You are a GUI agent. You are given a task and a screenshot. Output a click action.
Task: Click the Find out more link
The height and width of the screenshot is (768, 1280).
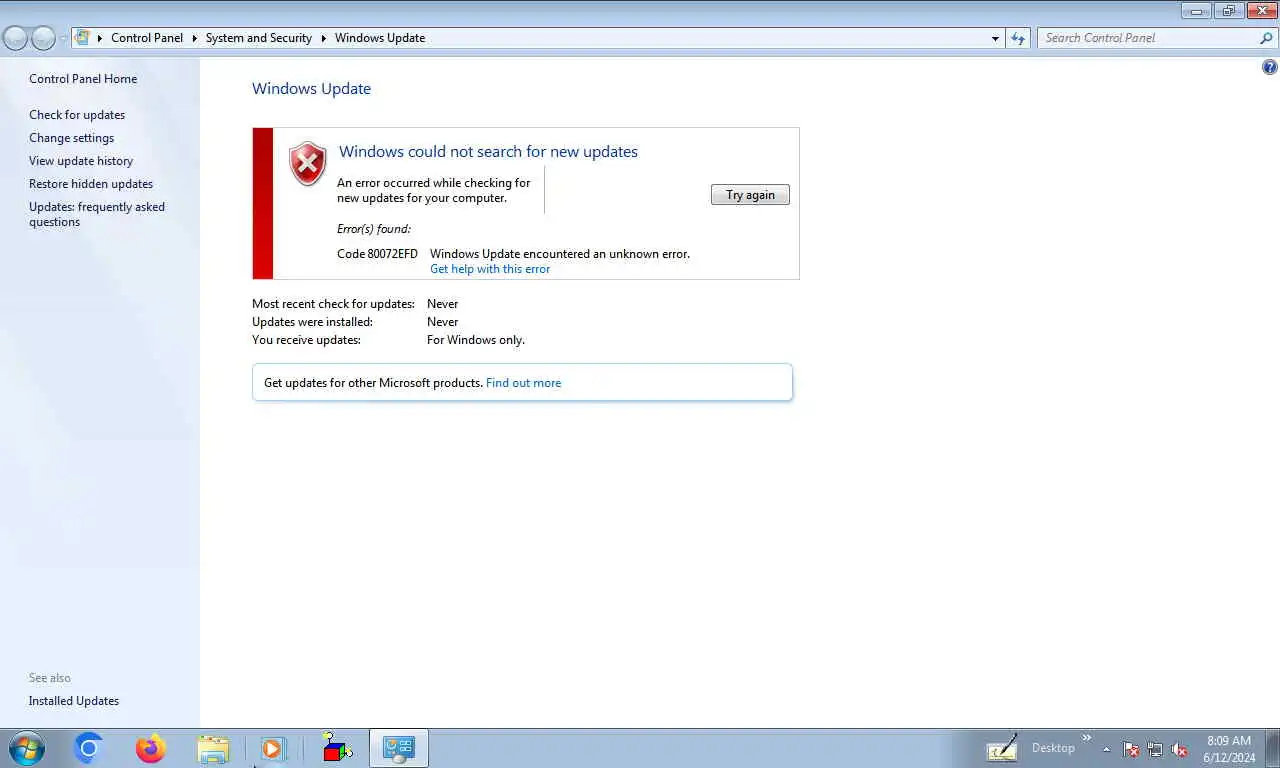point(523,383)
